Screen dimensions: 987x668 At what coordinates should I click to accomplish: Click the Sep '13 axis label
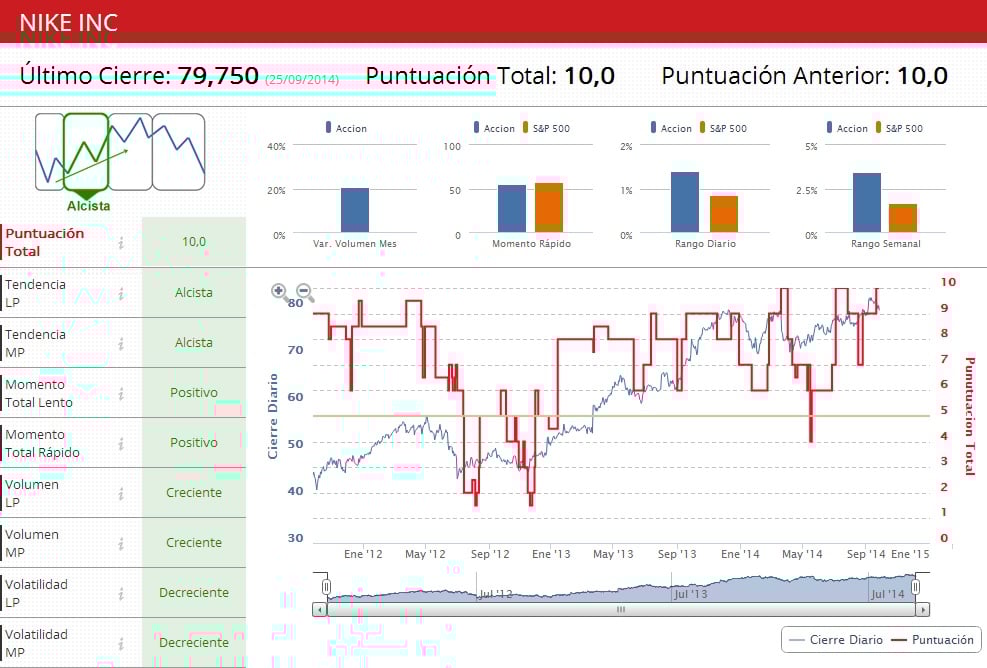(677, 554)
